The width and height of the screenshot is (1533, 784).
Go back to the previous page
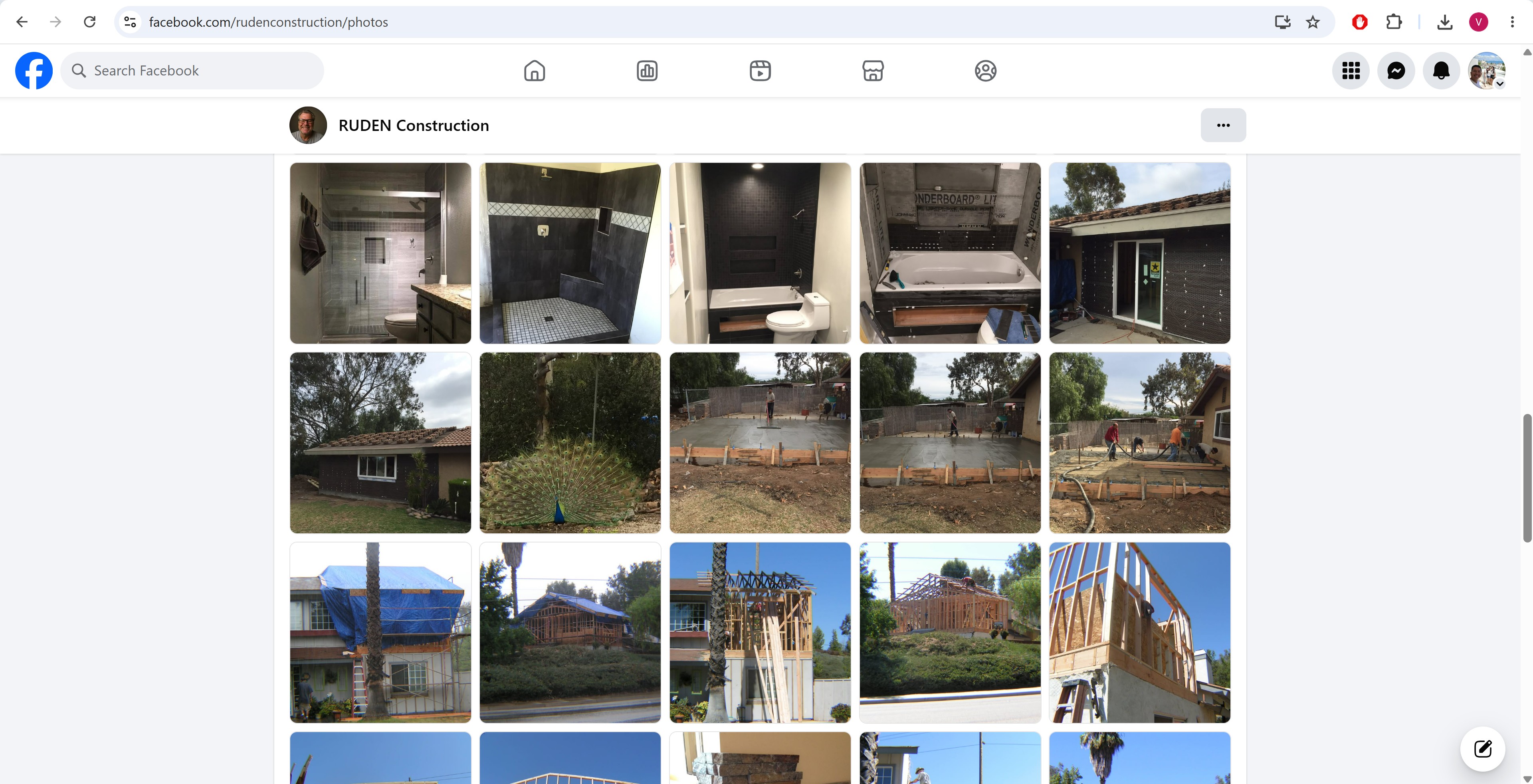pyautogui.click(x=22, y=22)
